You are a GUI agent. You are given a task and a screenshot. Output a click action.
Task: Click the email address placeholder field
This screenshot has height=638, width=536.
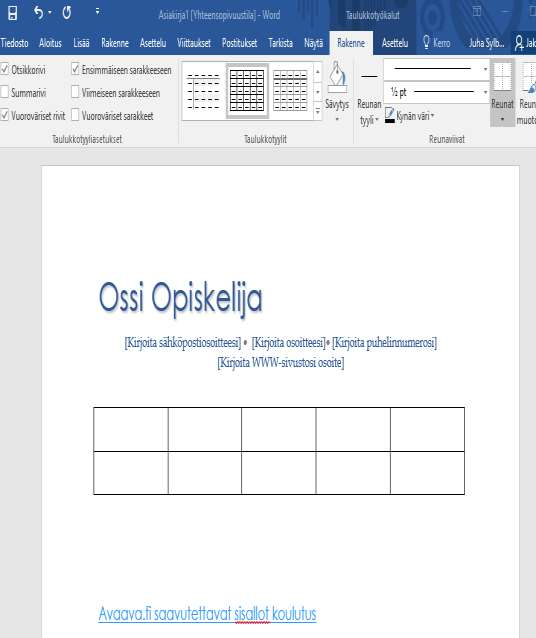click(183, 343)
